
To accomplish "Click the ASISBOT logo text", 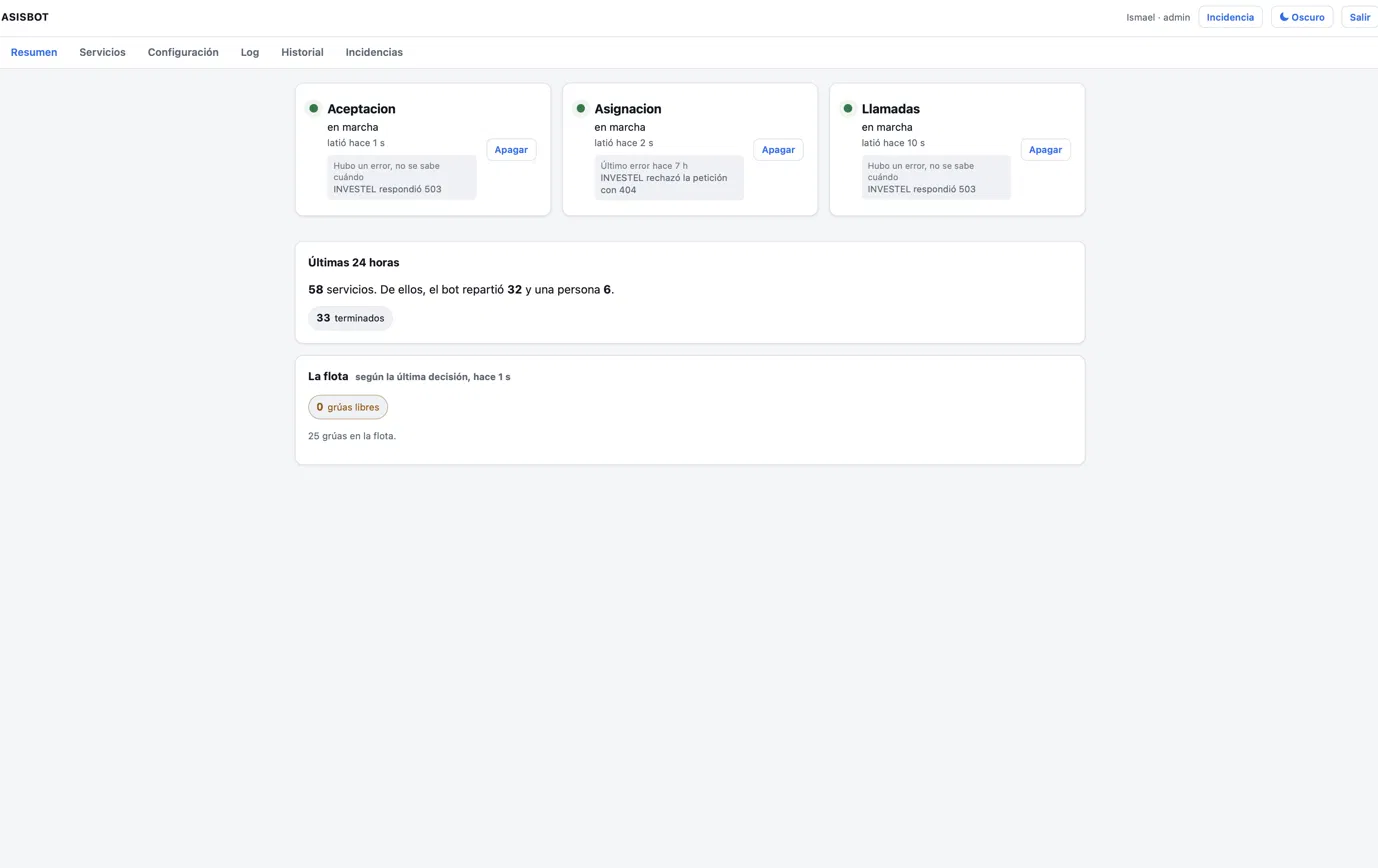I will (25, 17).
